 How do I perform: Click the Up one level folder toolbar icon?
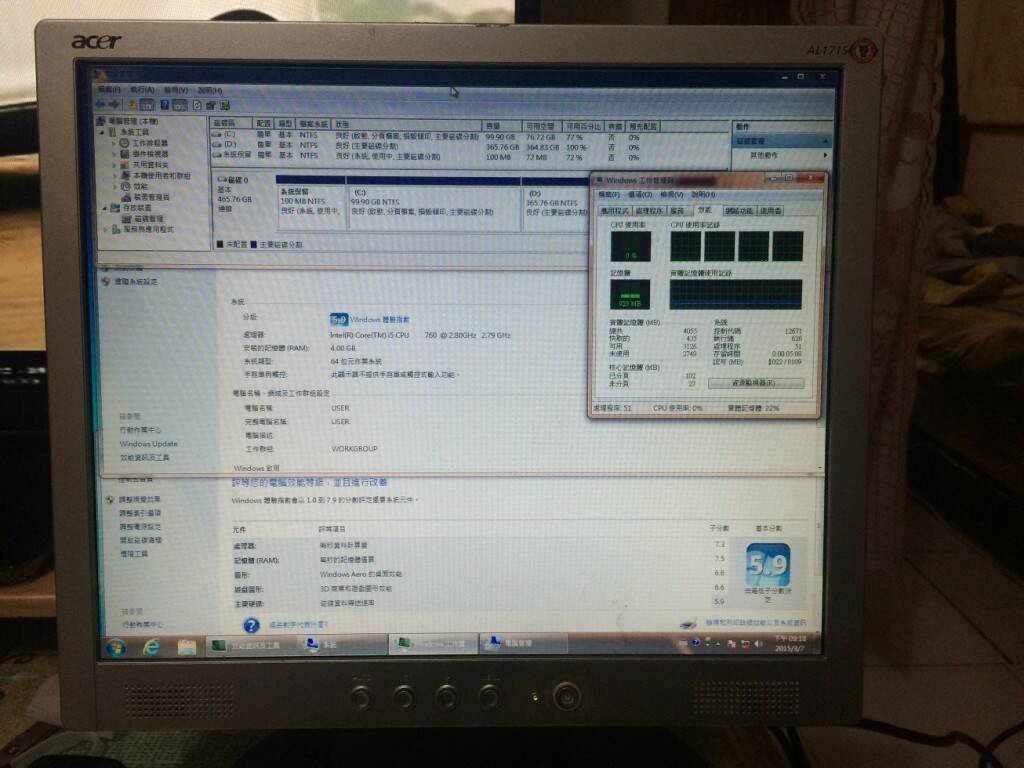[133, 104]
